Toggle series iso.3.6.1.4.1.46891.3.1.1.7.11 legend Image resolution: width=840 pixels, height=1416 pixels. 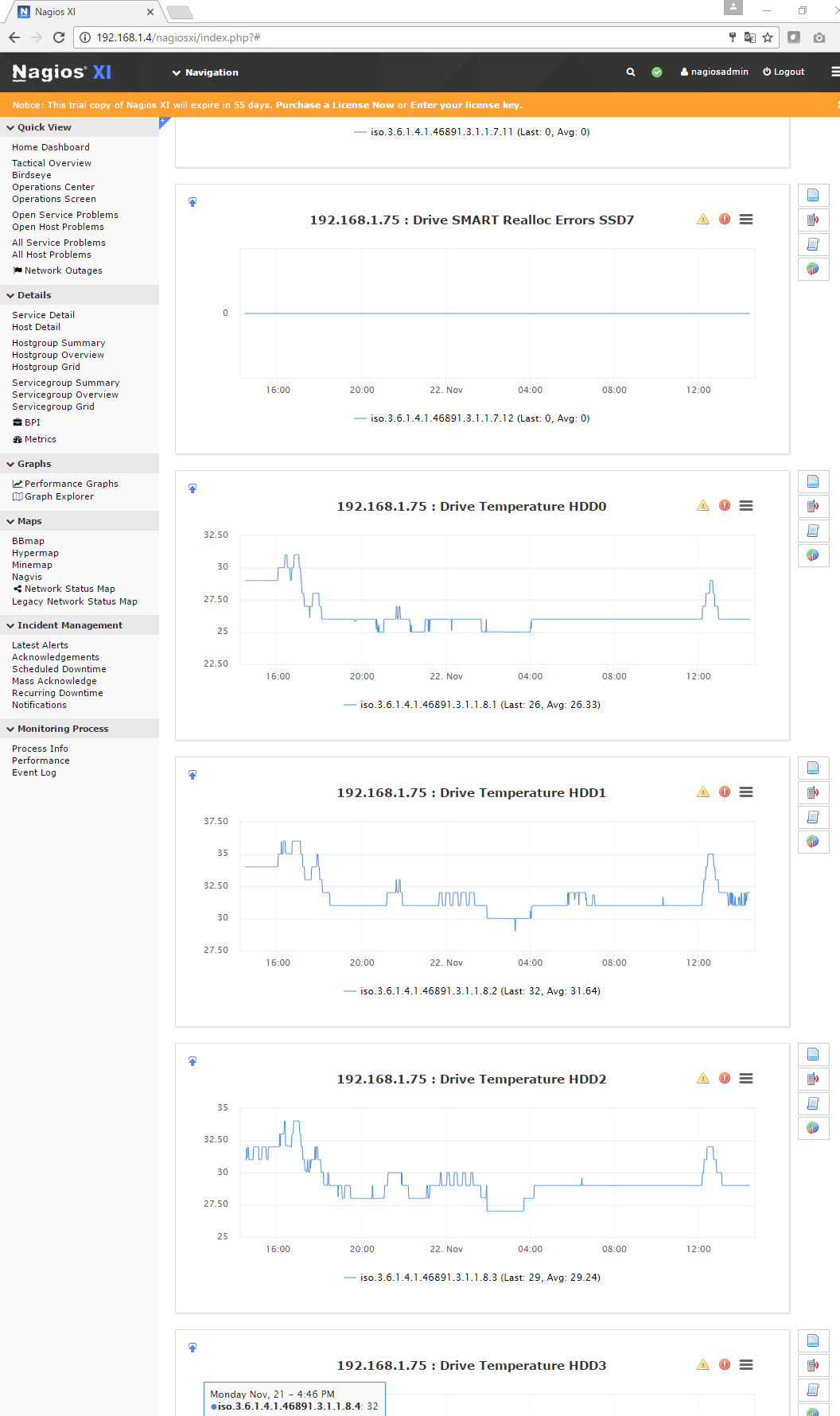[x=472, y=132]
